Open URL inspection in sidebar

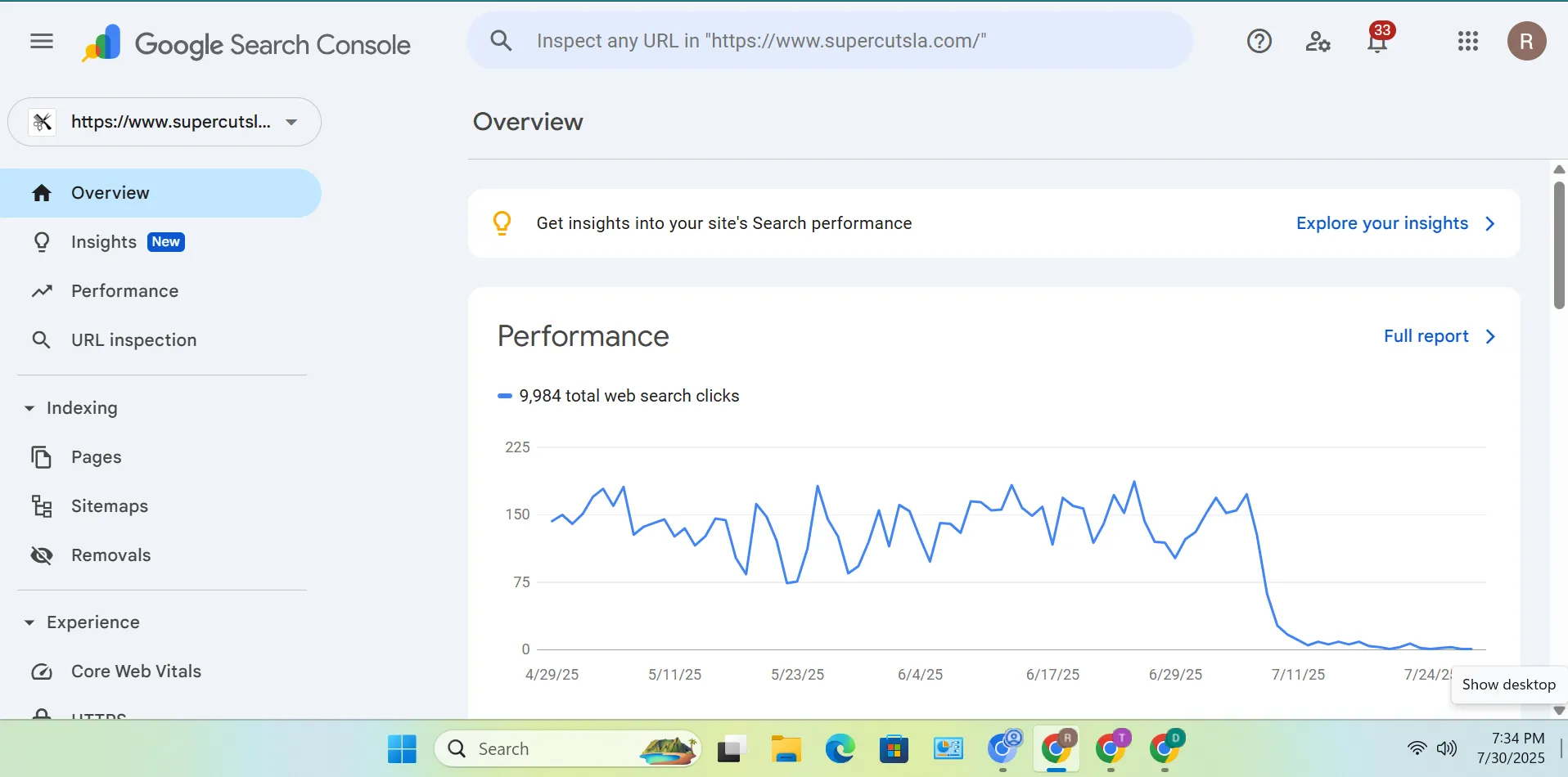pos(160,339)
